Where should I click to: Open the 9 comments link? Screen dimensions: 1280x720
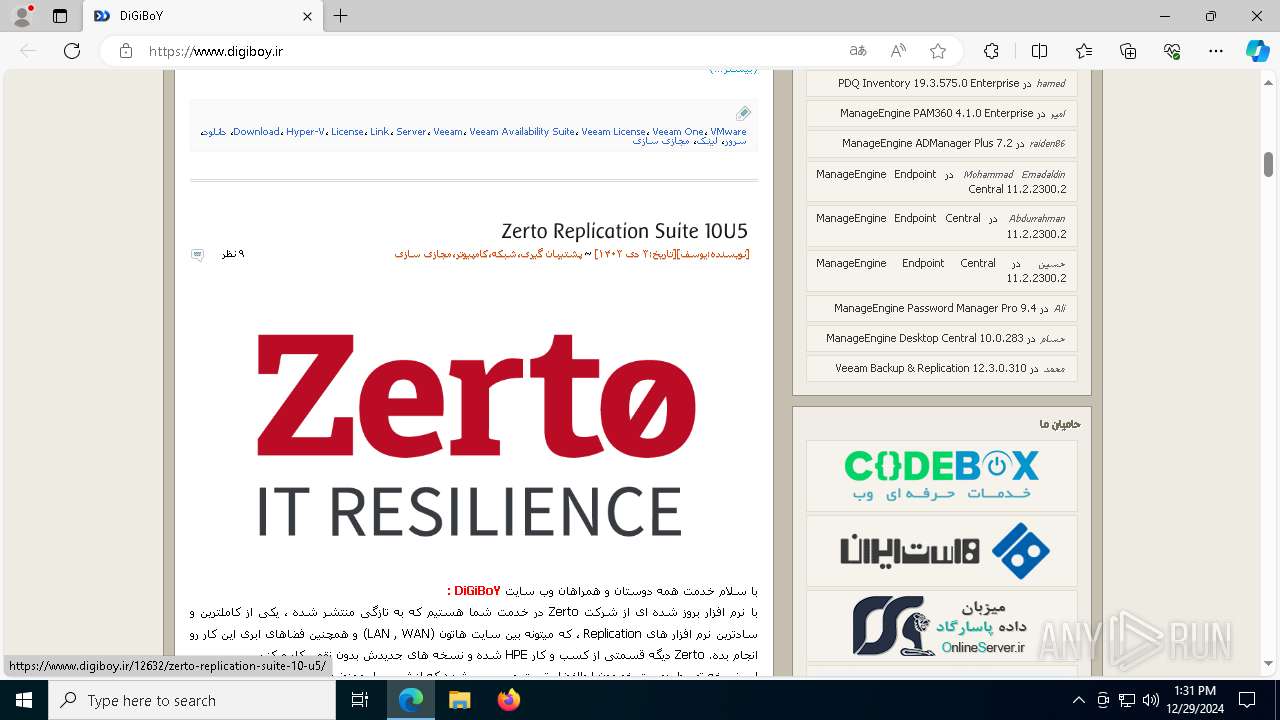tap(233, 254)
